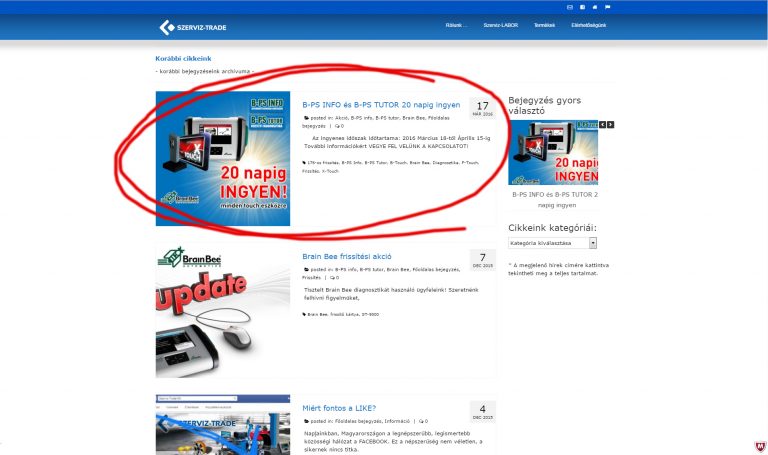Click date badge '17' on first post
The image size is (768, 455).
(x=482, y=108)
